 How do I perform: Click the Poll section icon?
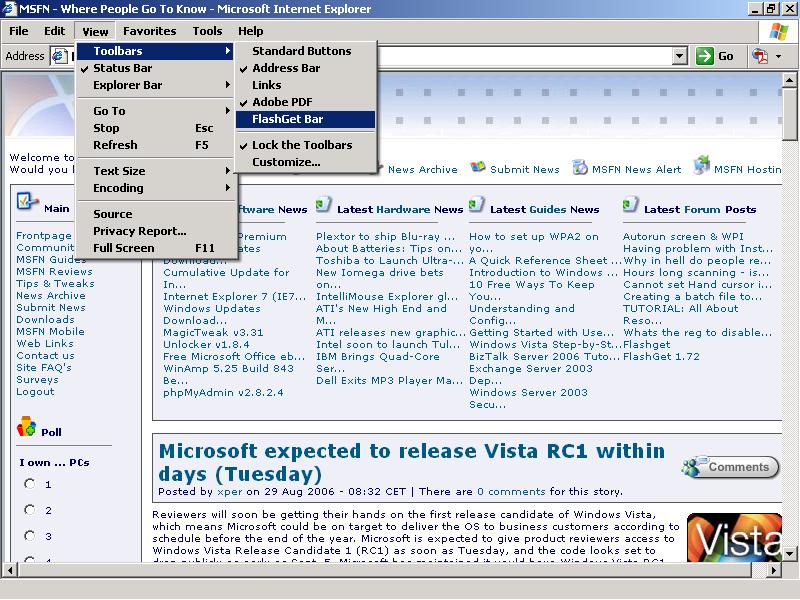(26, 426)
